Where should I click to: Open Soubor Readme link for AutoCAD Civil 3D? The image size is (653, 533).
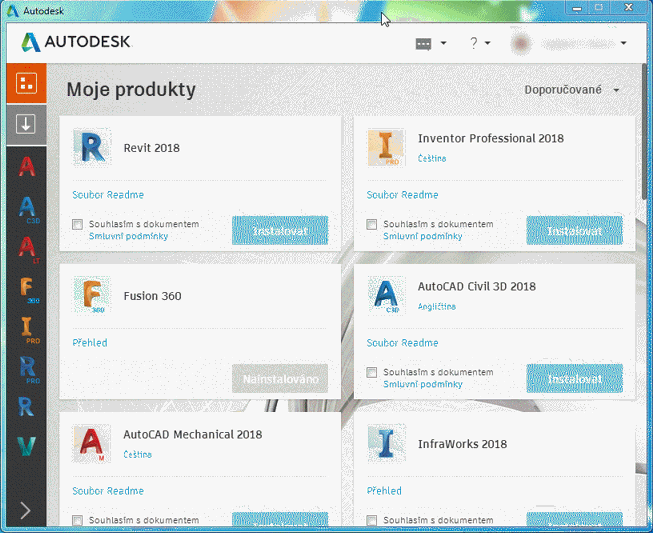pos(402,343)
